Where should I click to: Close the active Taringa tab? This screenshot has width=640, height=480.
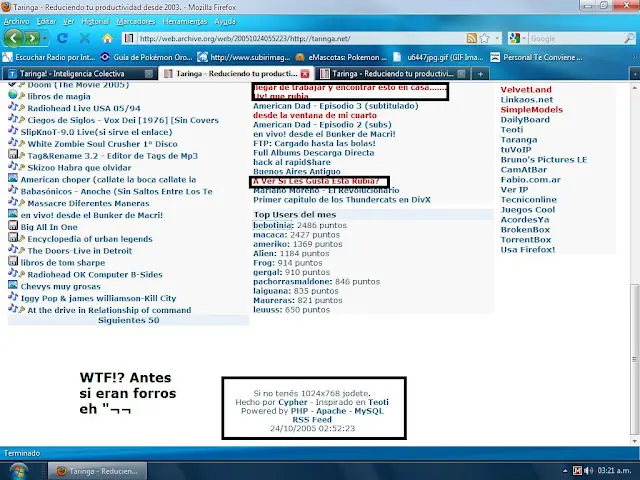(304, 74)
